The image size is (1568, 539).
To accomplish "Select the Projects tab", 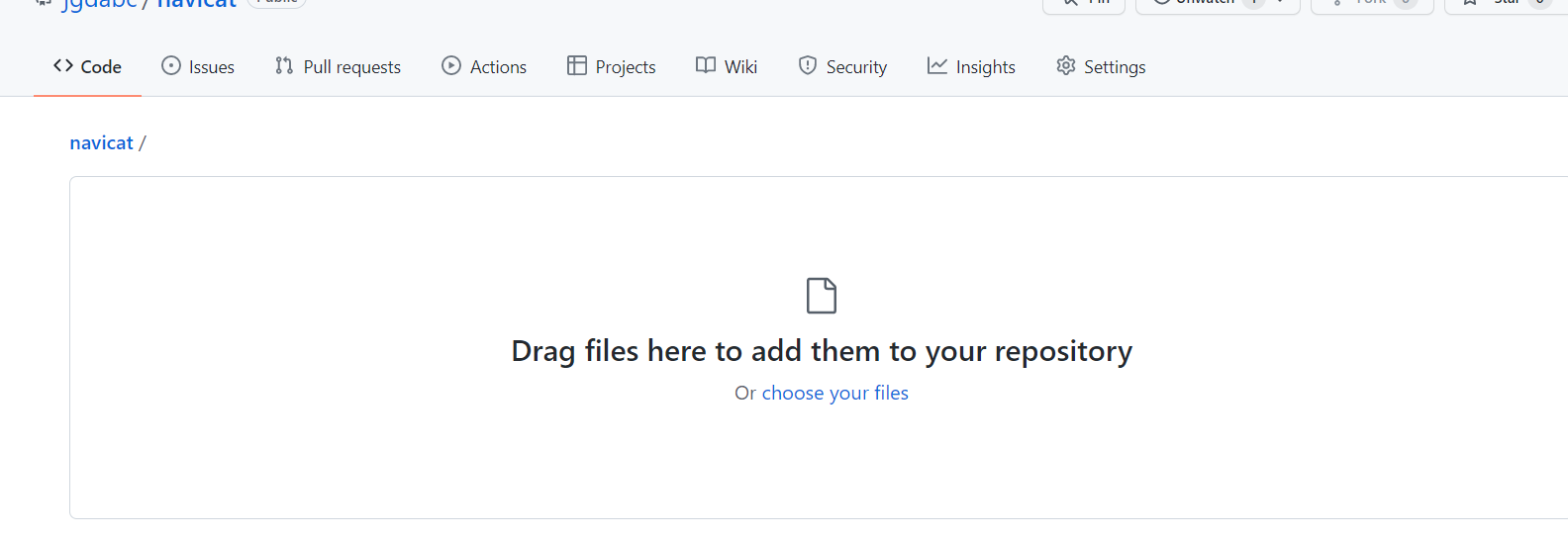I will pyautogui.click(x=611, y=66).
